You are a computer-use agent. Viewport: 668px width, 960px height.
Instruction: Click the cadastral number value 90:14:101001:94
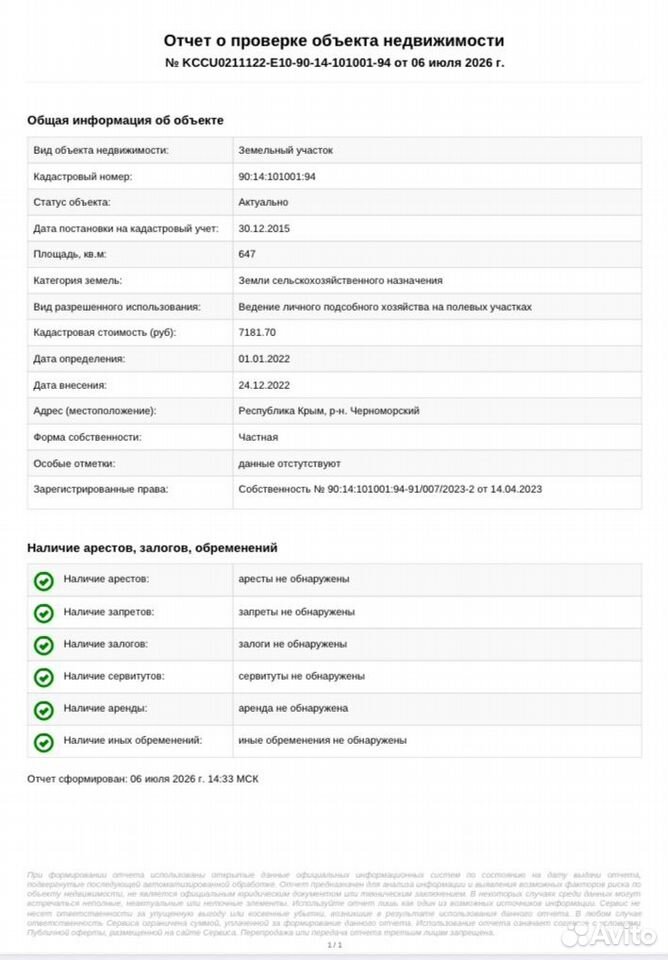[x=277, y=176]
